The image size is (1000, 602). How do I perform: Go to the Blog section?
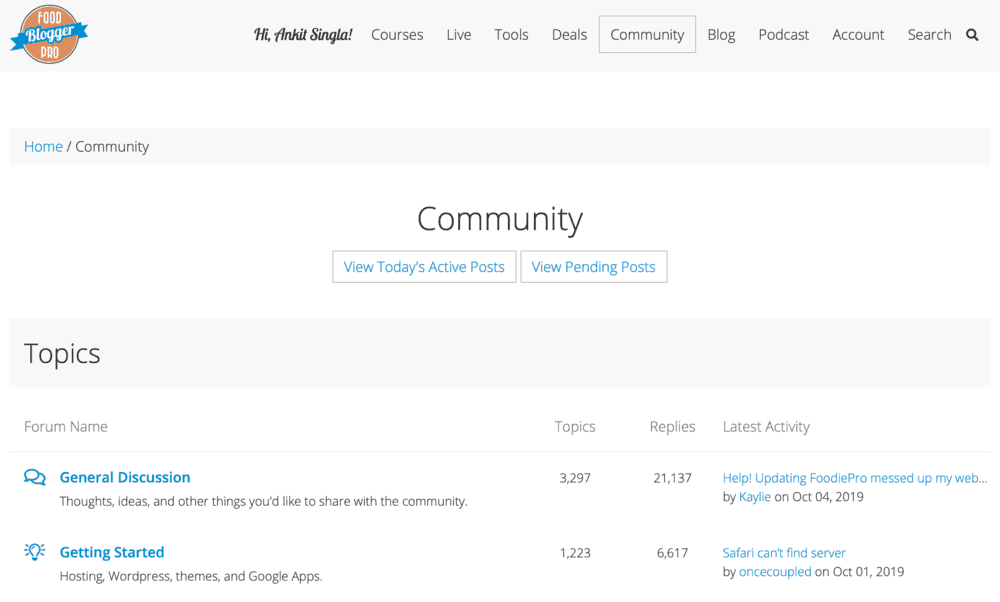pos(721,34)
